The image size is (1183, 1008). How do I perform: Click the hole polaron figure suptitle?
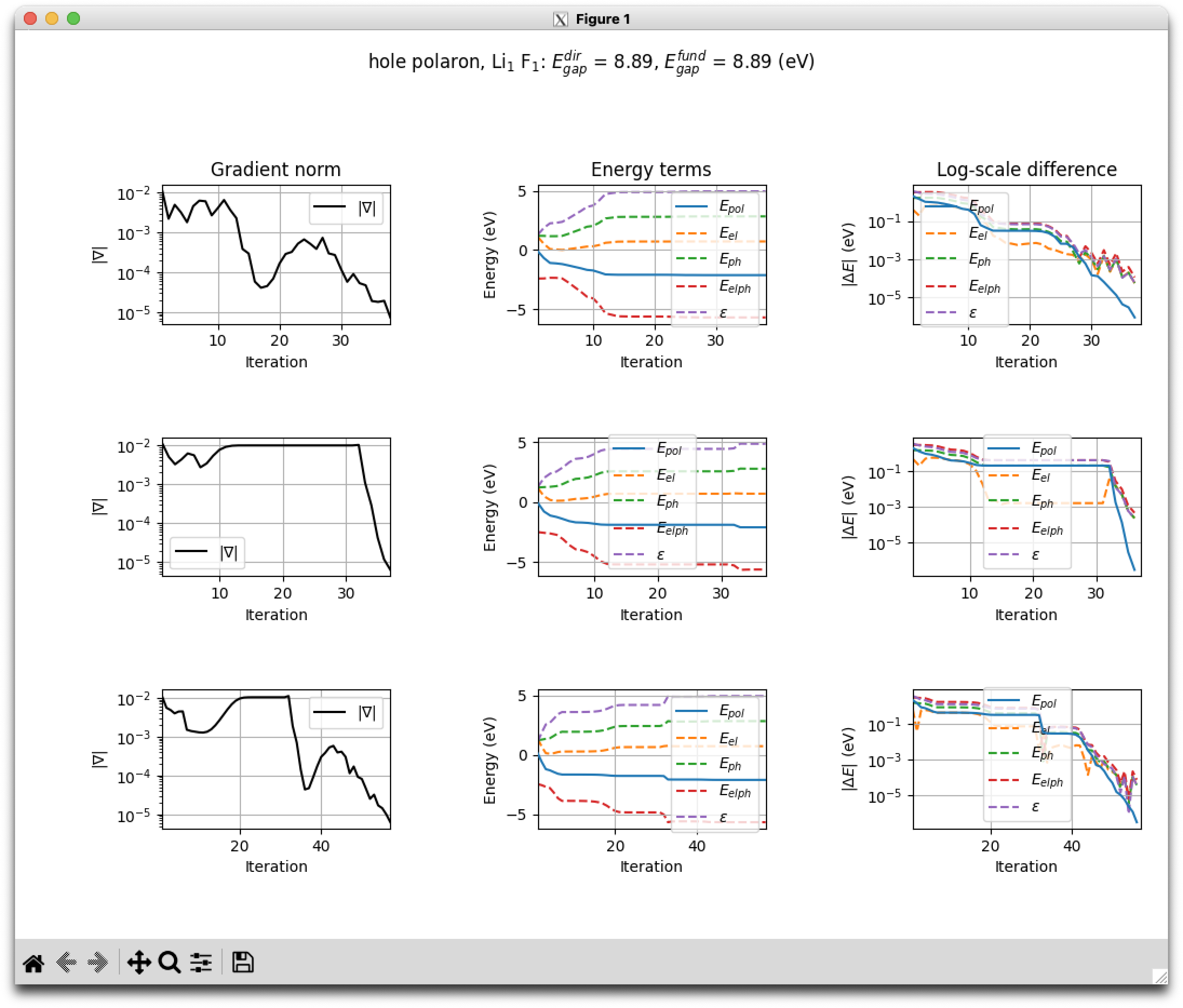coord(591,62)
